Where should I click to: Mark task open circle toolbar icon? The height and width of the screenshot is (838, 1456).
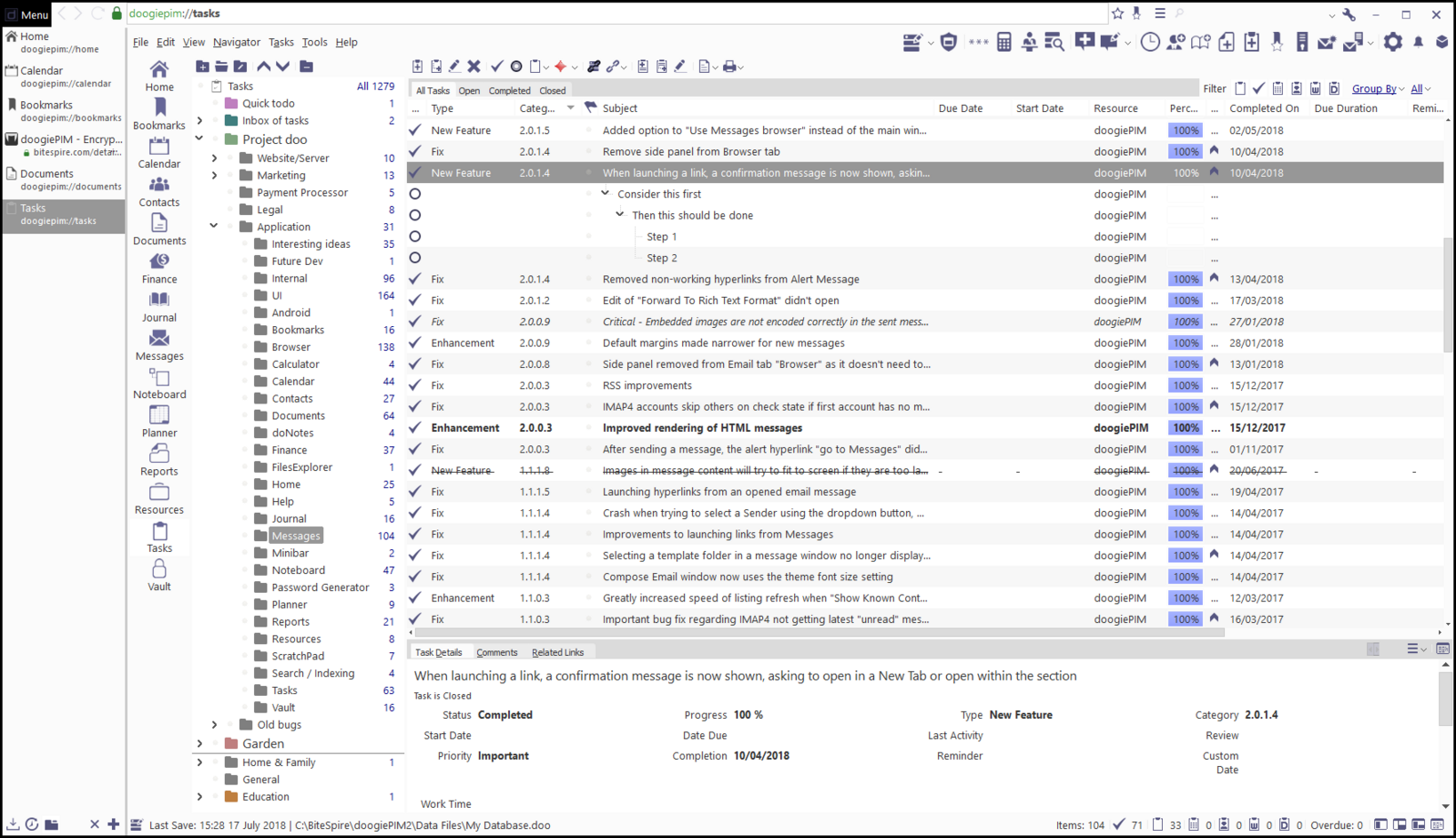516,66
